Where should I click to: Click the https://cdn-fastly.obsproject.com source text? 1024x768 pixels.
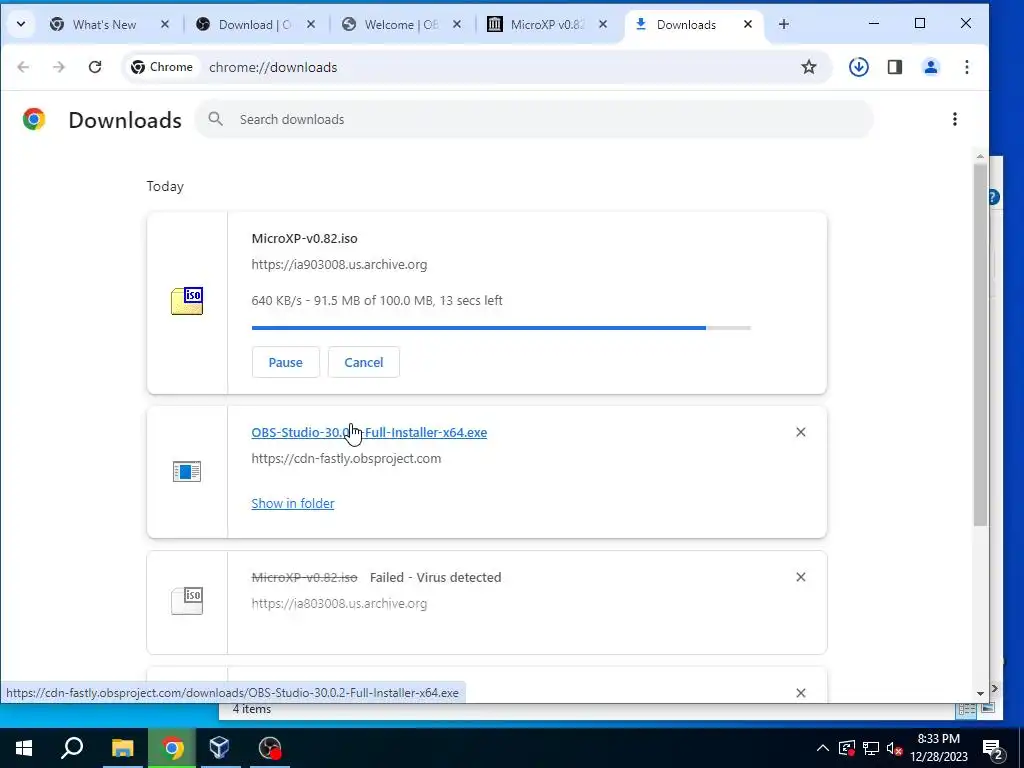coord(346,458)
